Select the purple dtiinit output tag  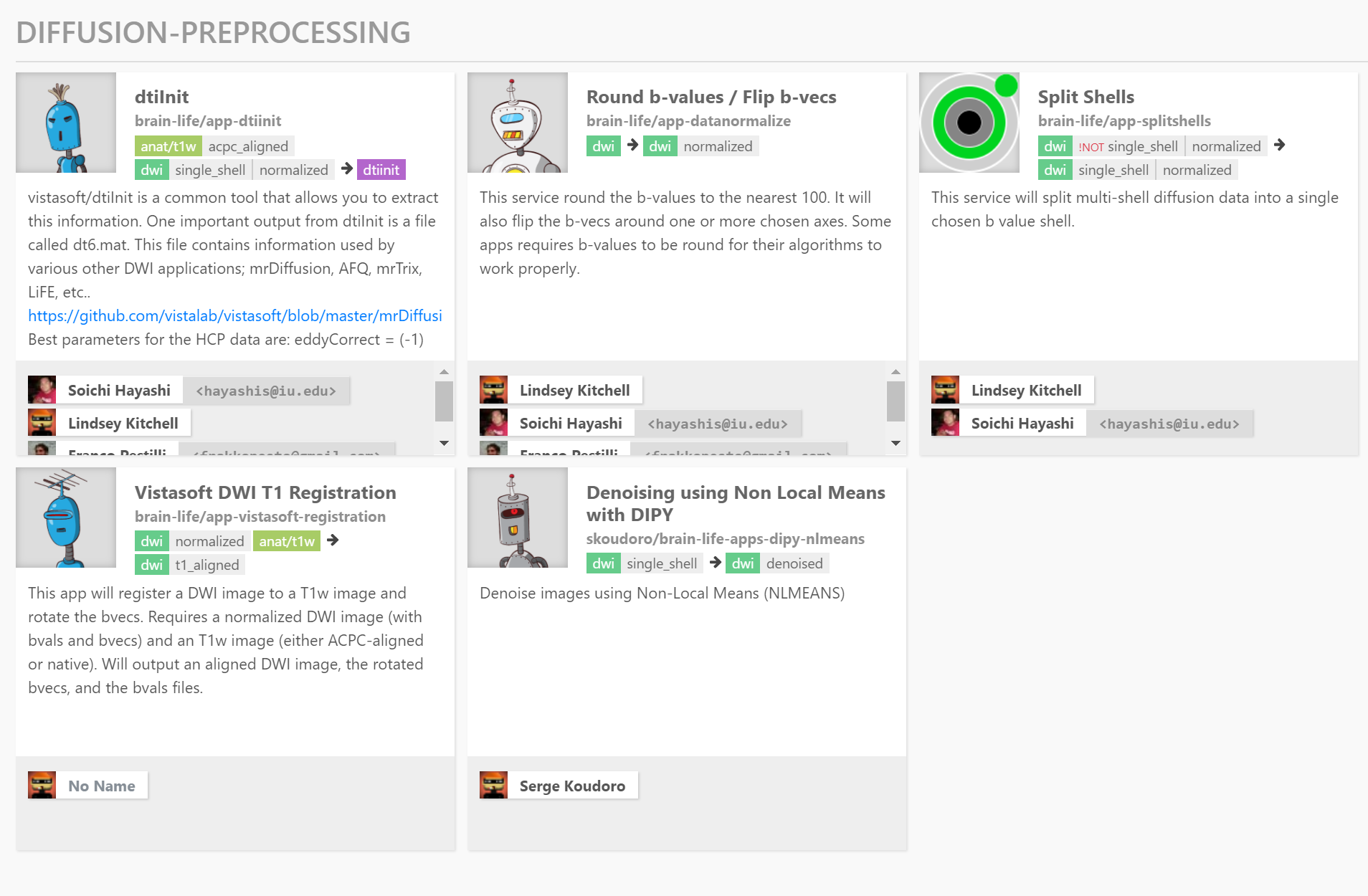381,170
